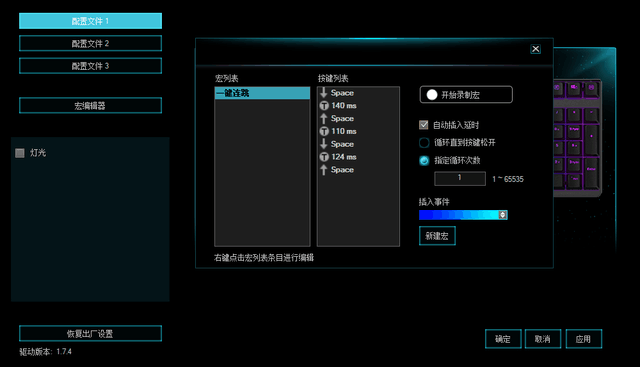Select 指定循环次数 radio option
The height and width of the screenshot is (367, 640).
(x=424, y=160)
